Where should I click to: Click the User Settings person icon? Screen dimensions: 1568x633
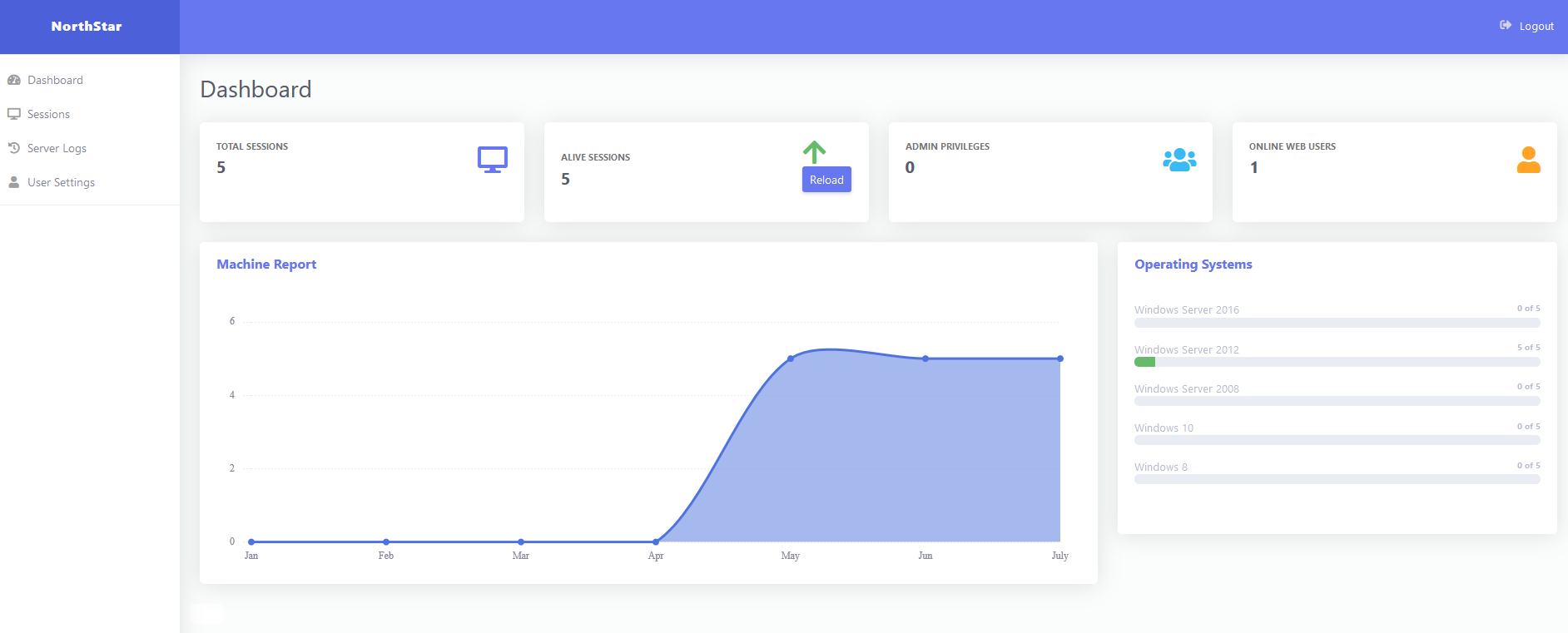[14, 182]
